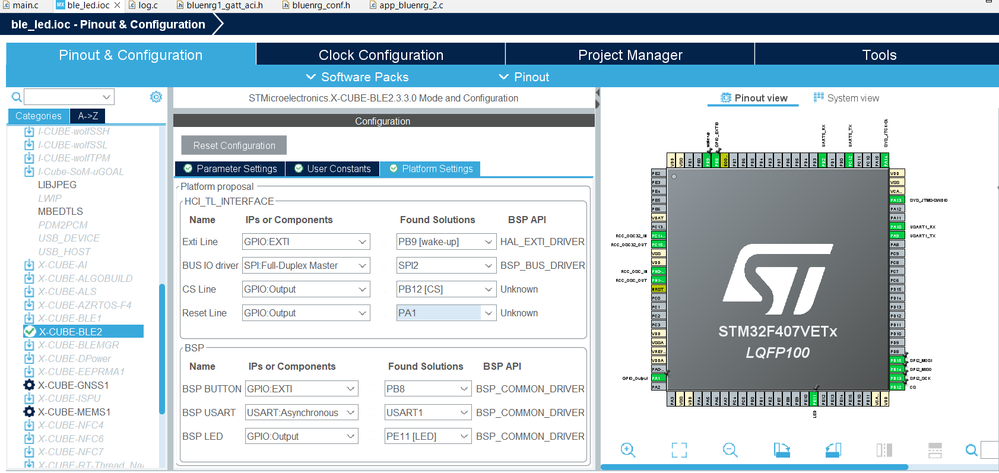Toggle vertical split view icon
999x473 pixels.
tap(884, 449)
